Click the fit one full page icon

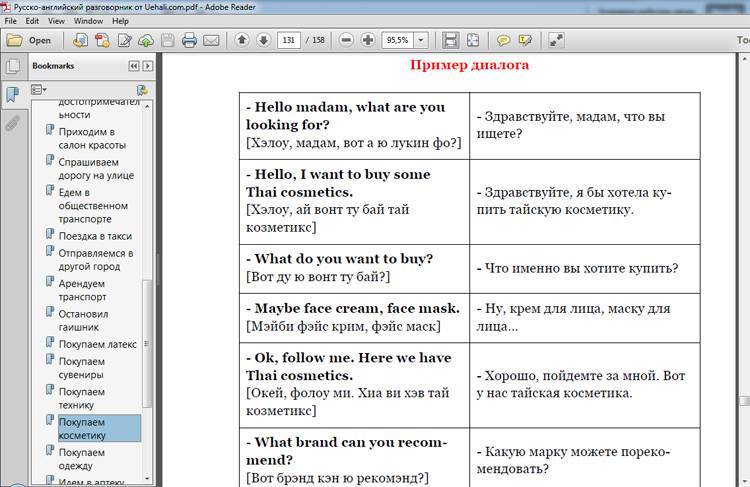473,41
